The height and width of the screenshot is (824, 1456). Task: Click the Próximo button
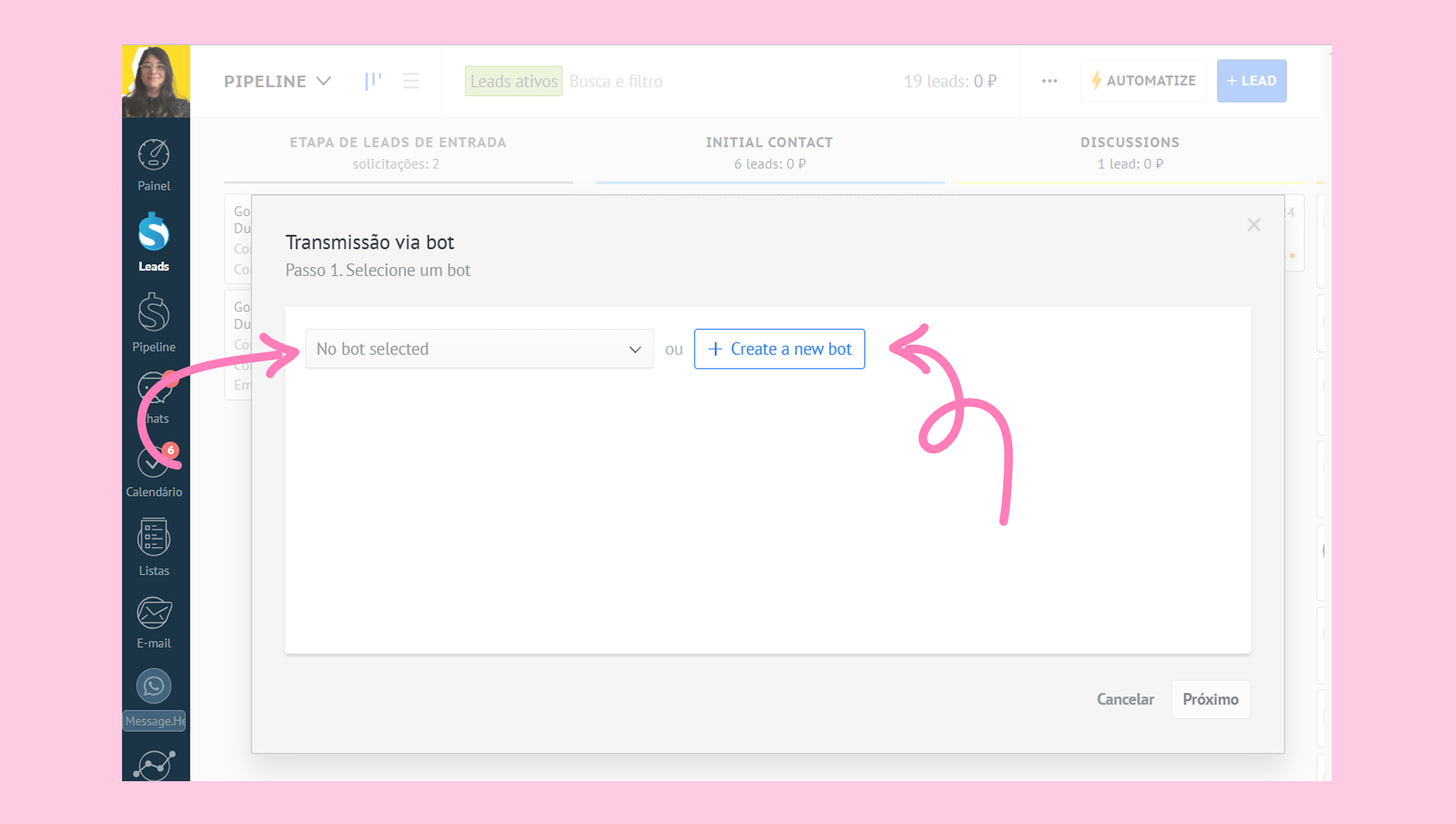1211,699
